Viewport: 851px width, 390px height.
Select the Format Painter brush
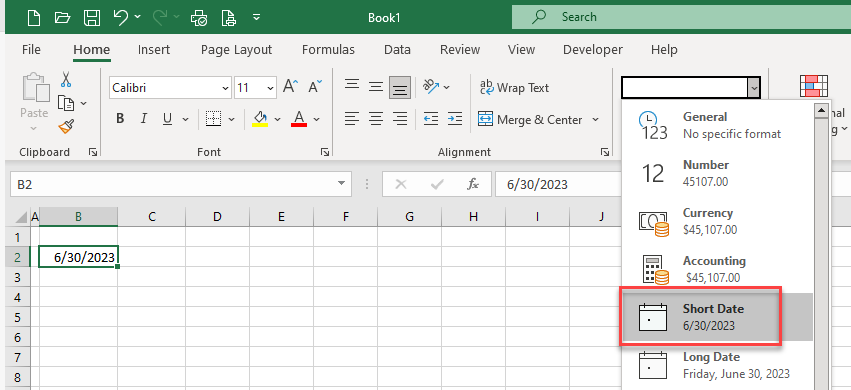click(66, 126)
